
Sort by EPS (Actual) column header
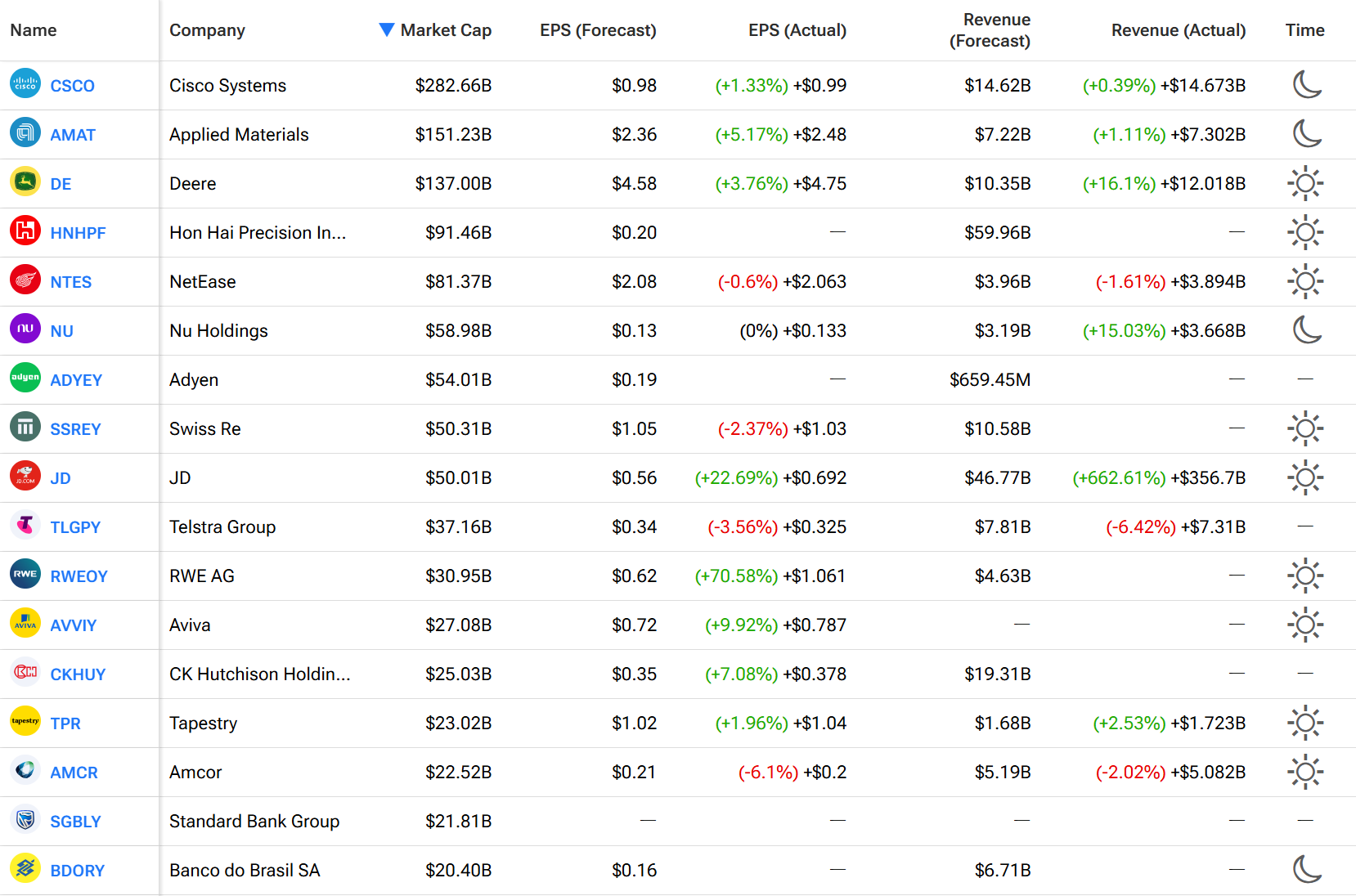coord(797,30)
